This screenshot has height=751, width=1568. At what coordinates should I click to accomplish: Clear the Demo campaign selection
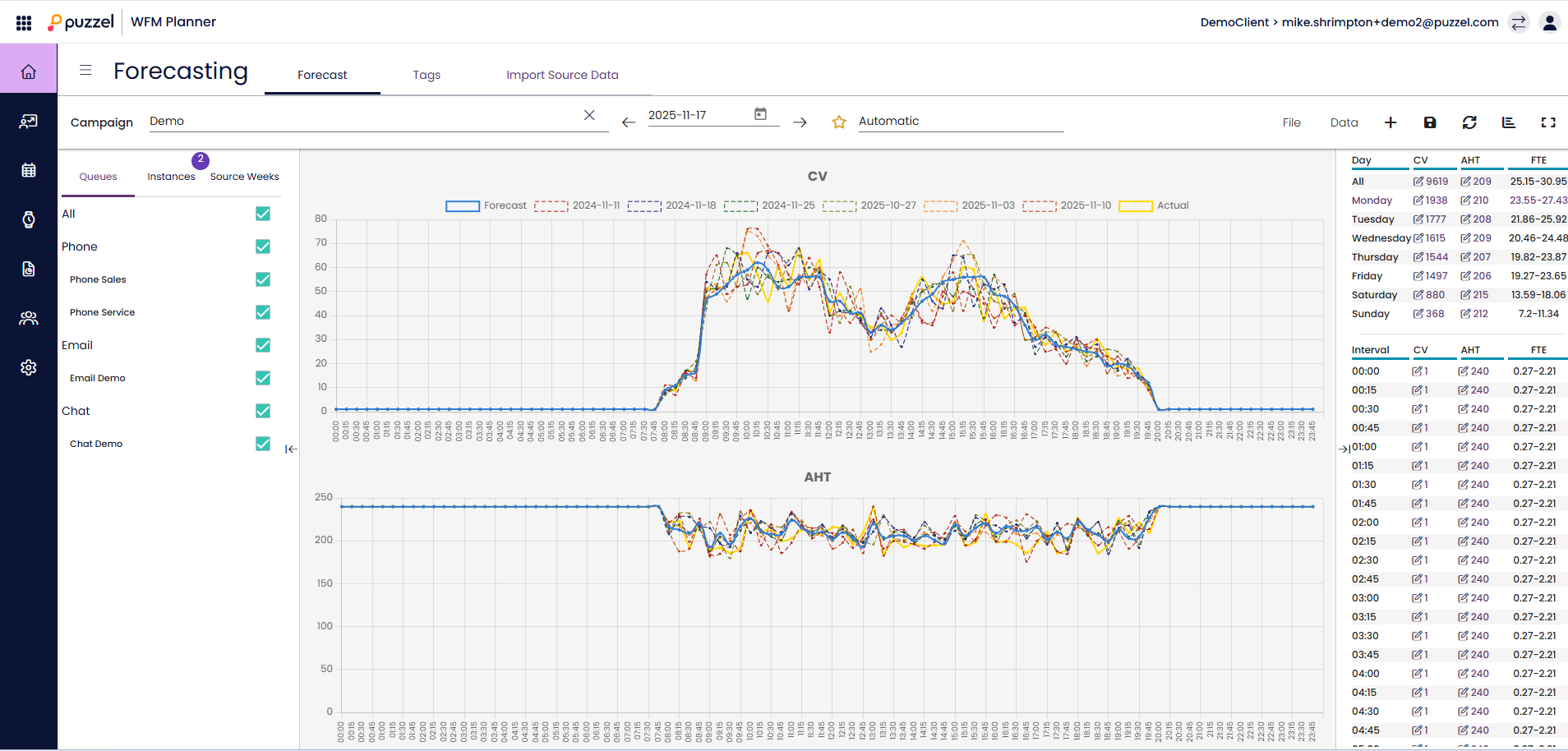589,115
